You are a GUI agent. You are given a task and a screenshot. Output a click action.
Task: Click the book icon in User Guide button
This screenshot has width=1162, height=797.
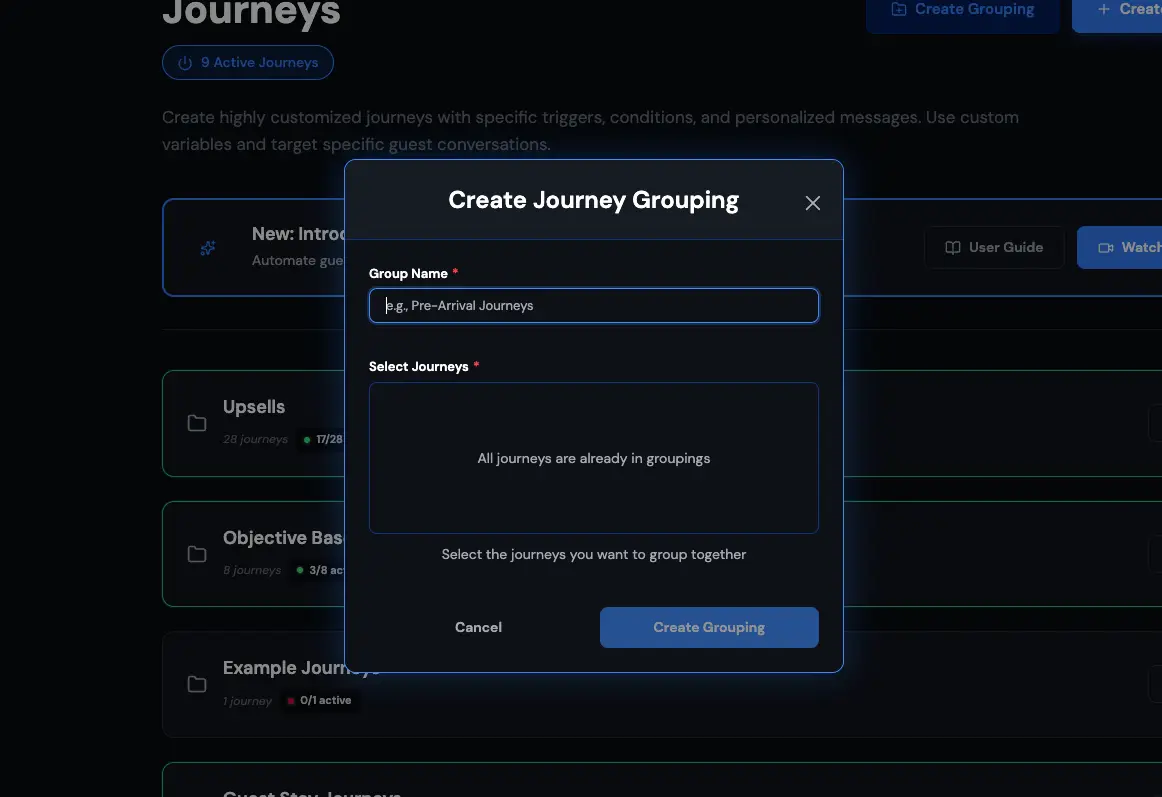pyautogui.click(x=952, y=247)
